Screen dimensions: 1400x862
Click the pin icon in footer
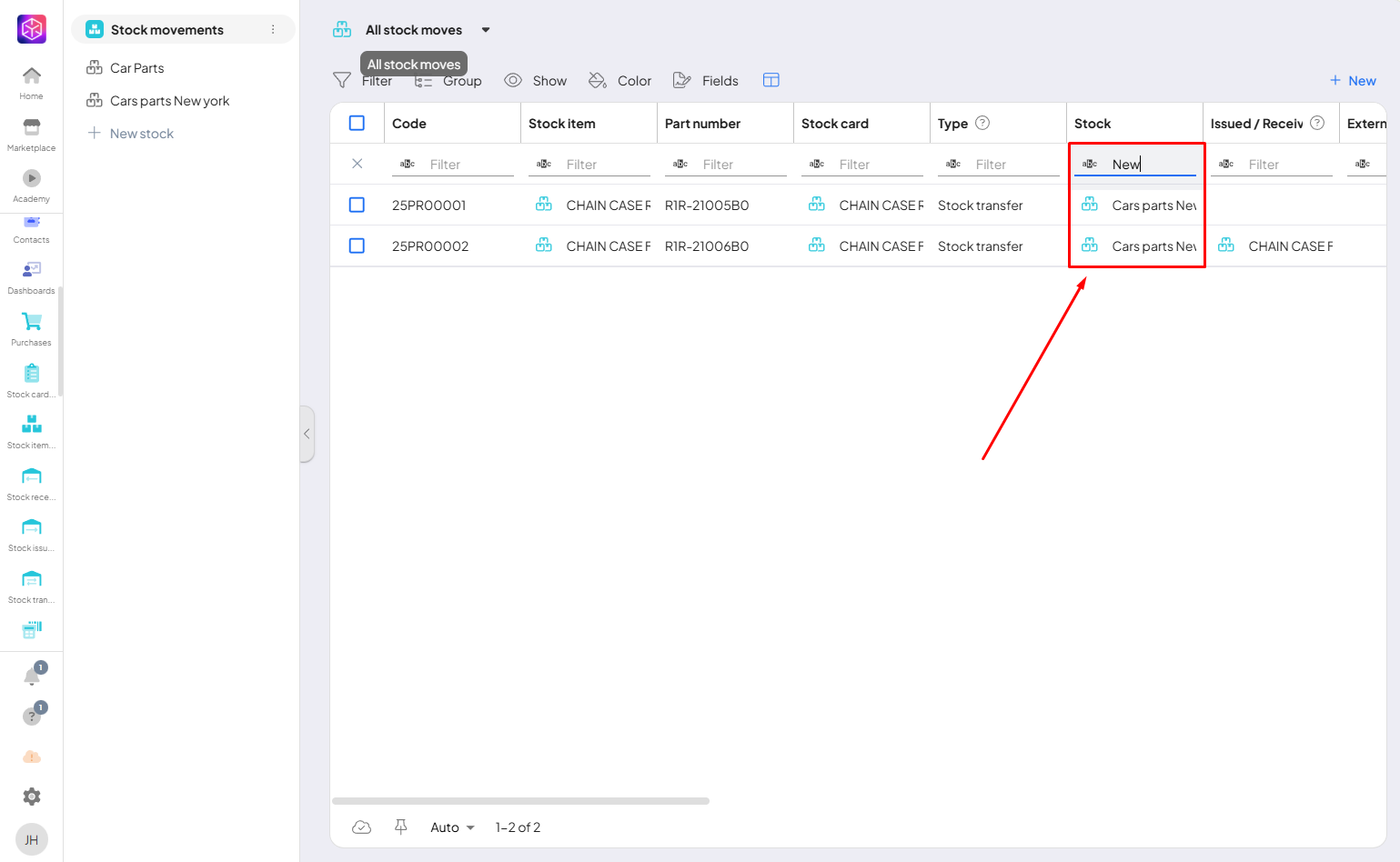(400, 827)
